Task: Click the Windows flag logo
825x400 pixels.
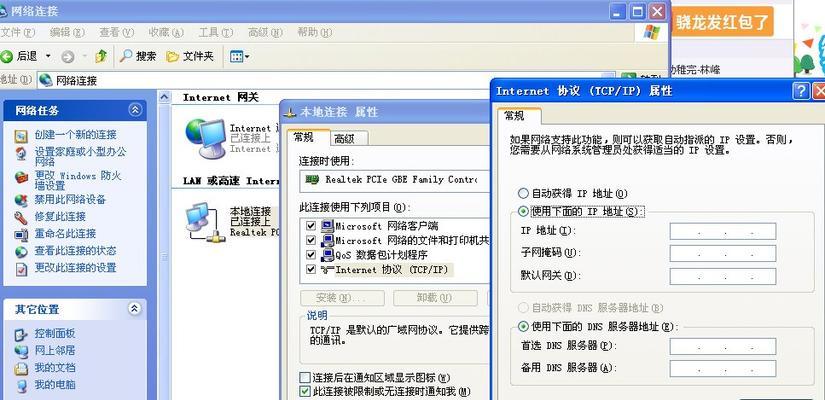Action: click(651, 32)
